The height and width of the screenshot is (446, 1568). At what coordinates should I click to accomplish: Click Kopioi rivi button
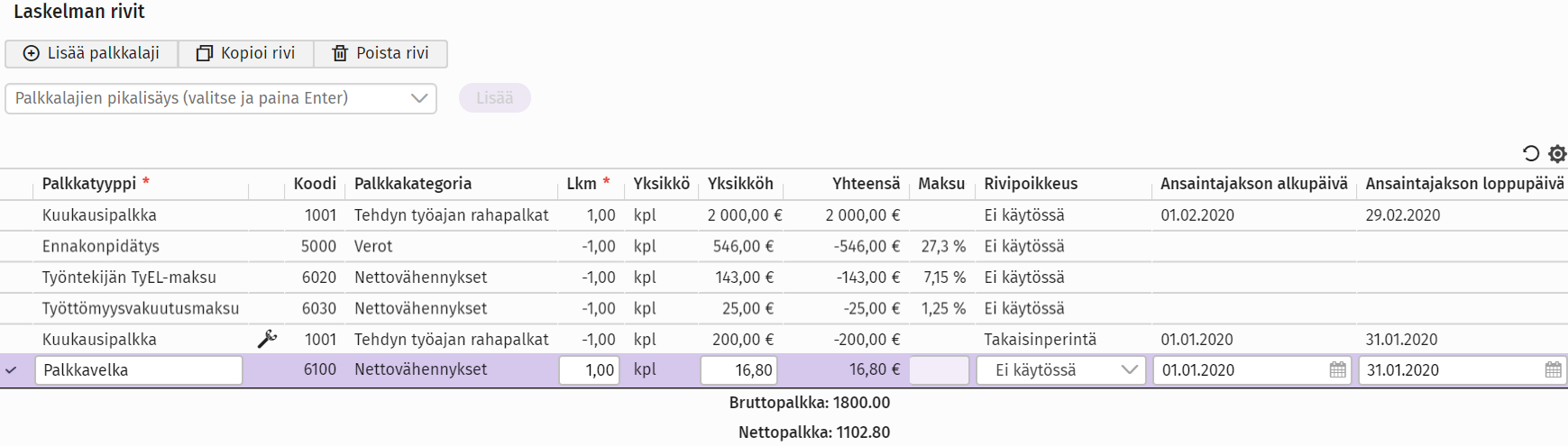[246, 53]
